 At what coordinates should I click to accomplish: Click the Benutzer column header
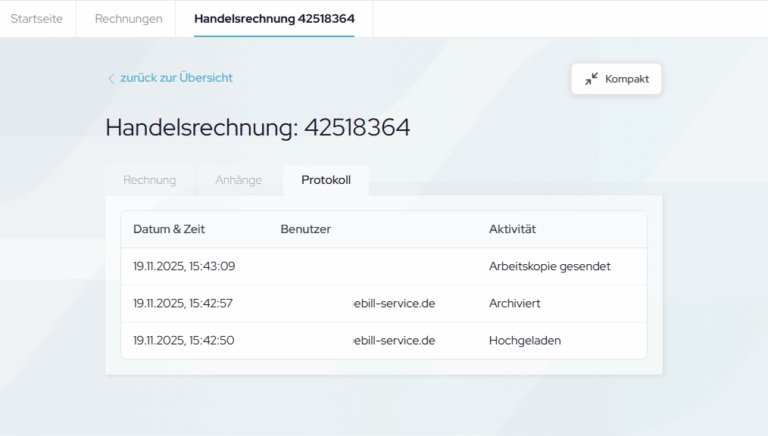coord(305,230)
